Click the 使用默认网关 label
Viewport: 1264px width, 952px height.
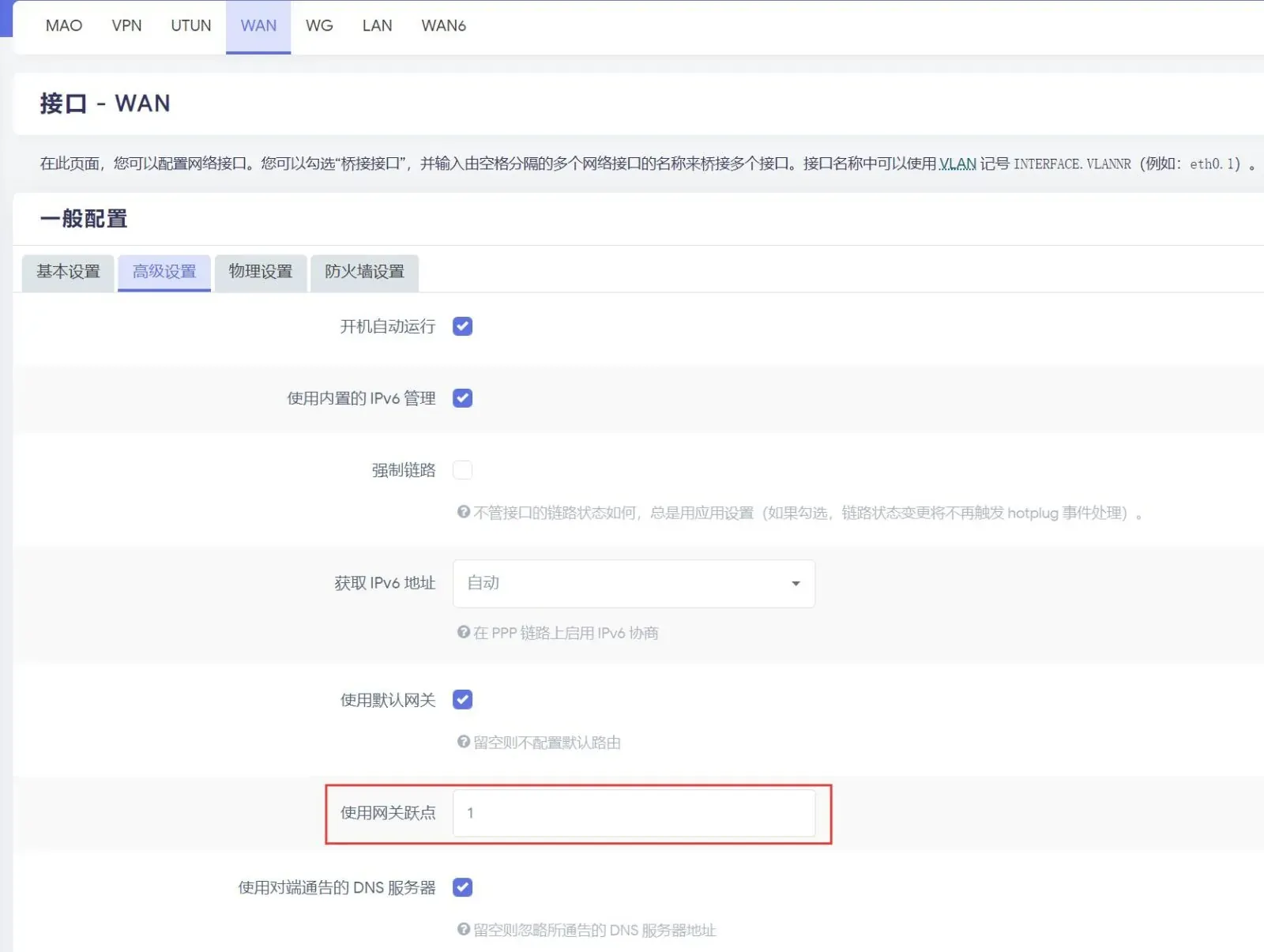click(388, 700)
